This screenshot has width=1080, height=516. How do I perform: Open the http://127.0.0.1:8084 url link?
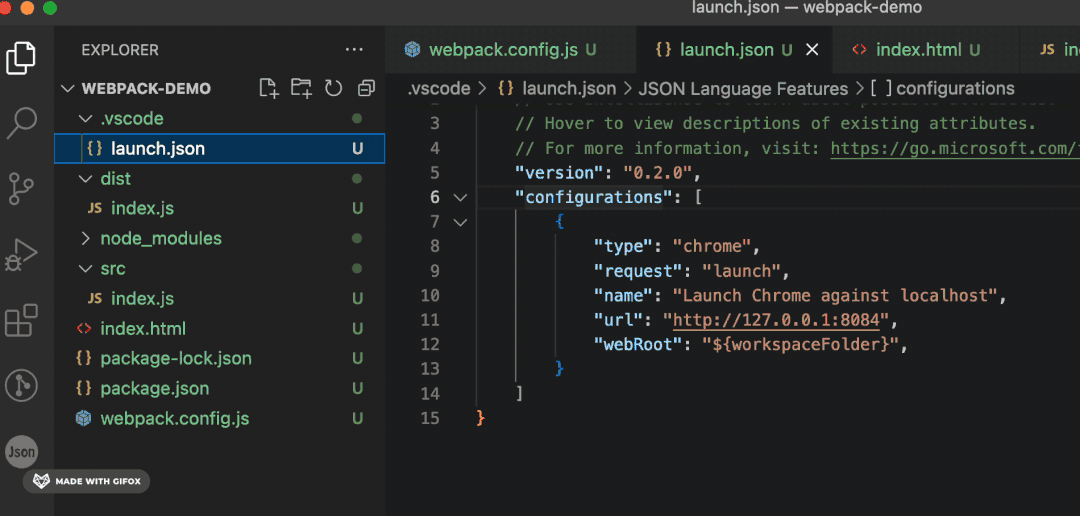tap(776, 320)
